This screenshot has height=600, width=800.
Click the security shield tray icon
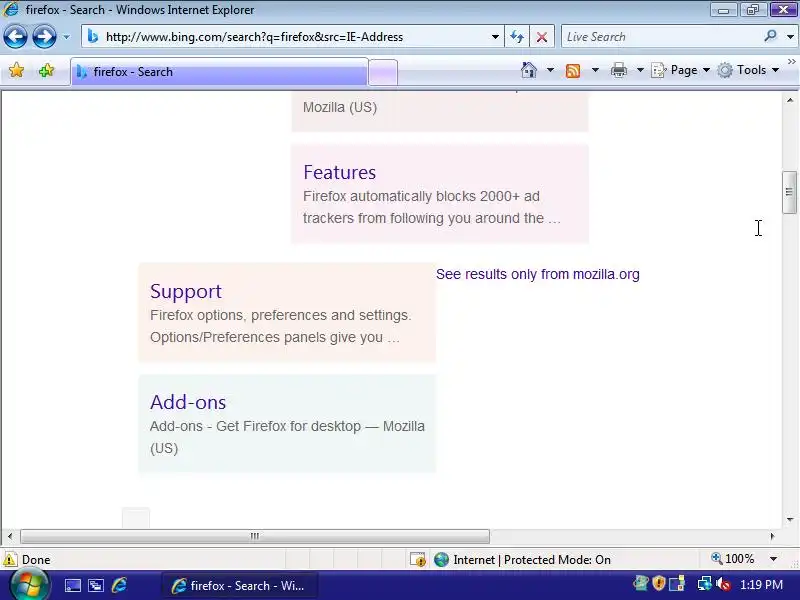659,583
